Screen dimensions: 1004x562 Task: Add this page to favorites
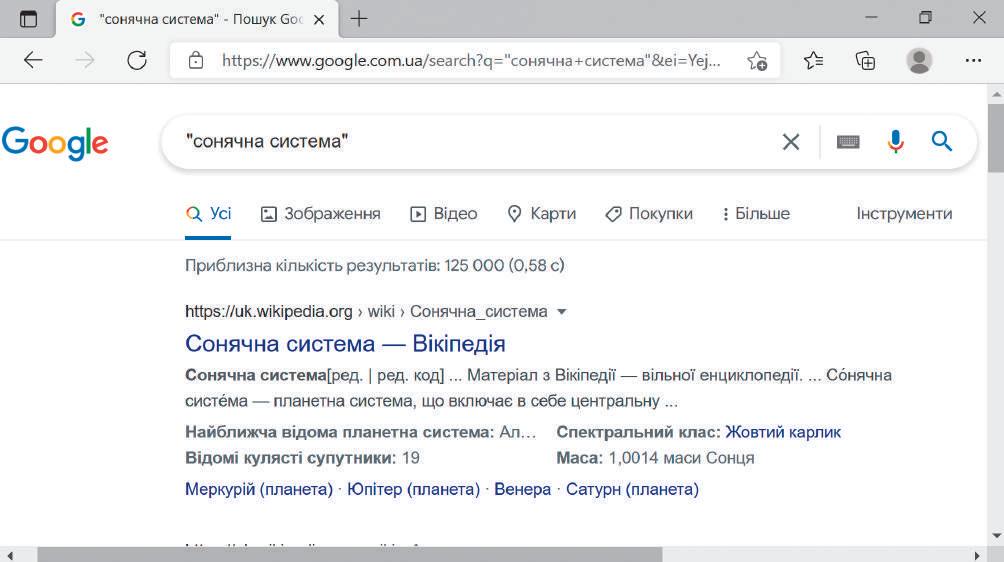pos(757,61)
